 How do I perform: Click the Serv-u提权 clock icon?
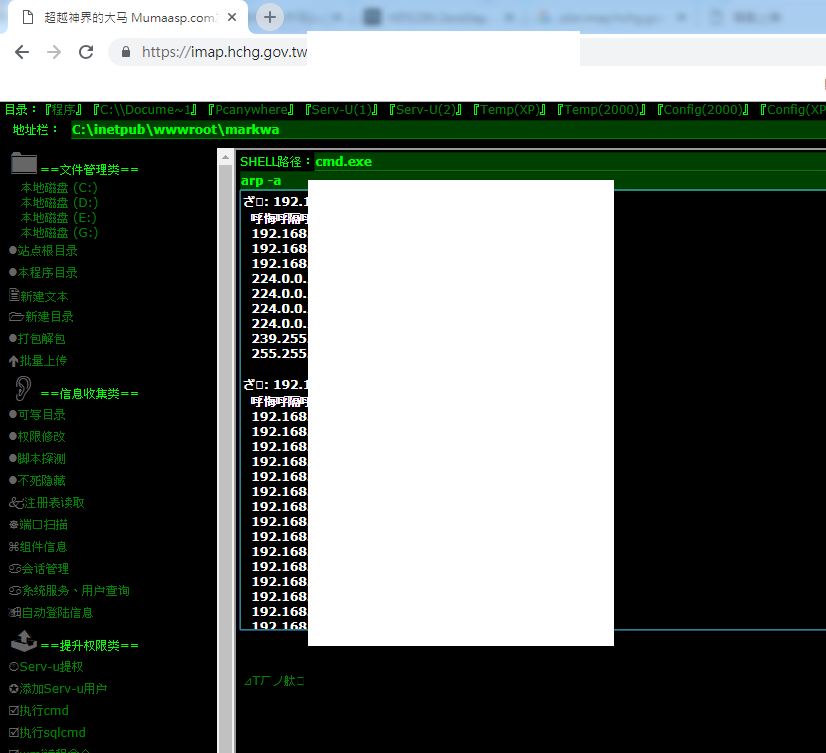click(x=14, y=667)
